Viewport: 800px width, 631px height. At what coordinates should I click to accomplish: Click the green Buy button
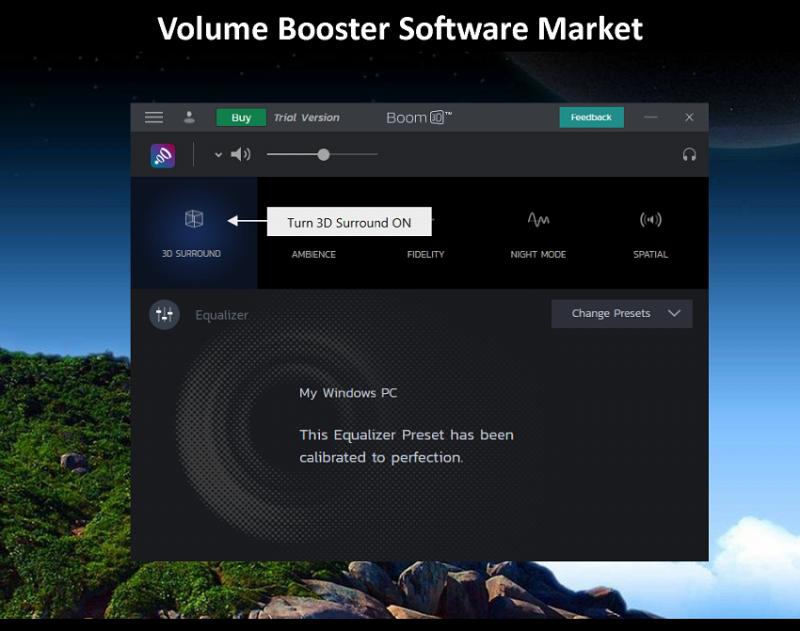pos(241,117)
